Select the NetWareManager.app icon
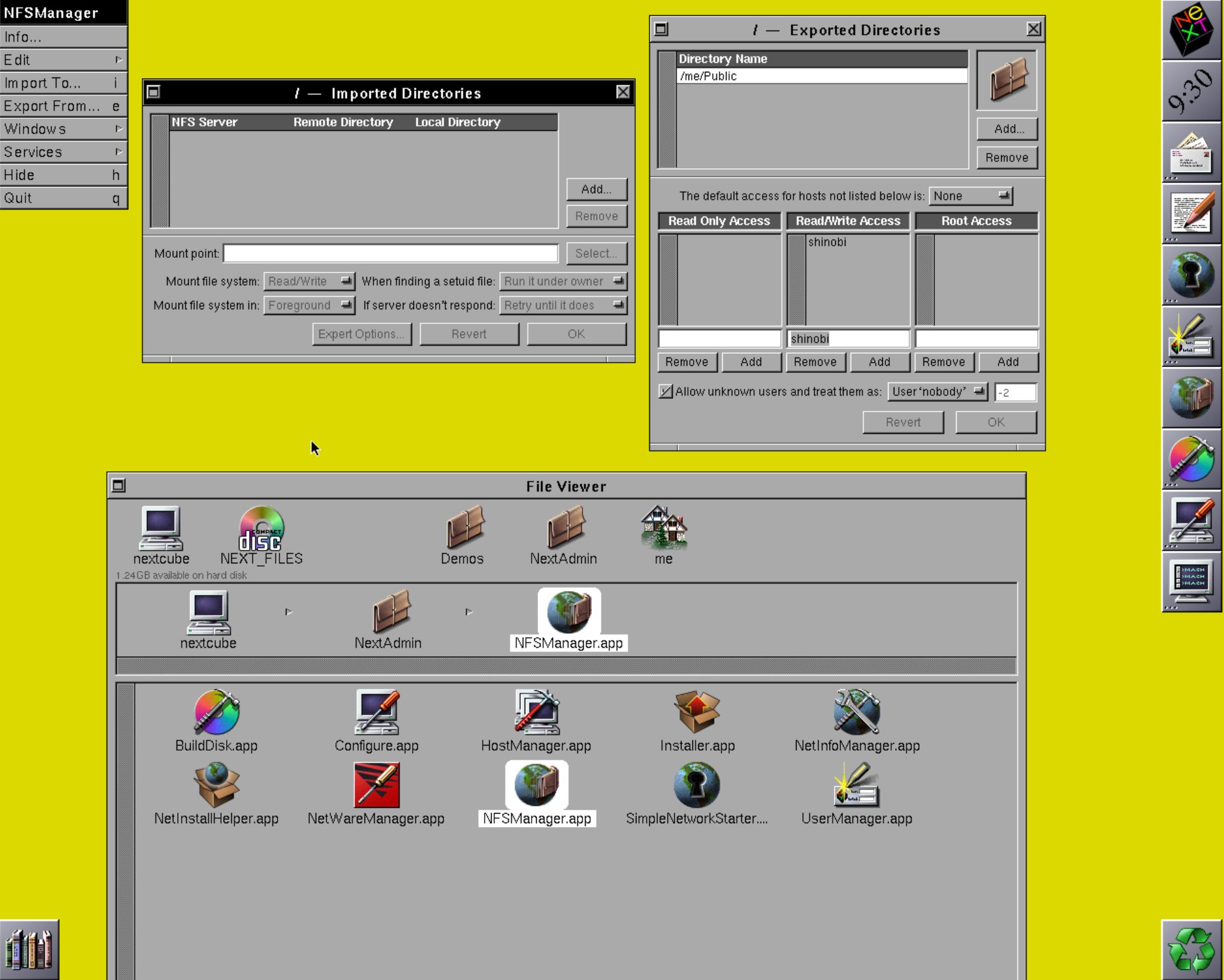The image size is (1224, 980). (376, 785)
